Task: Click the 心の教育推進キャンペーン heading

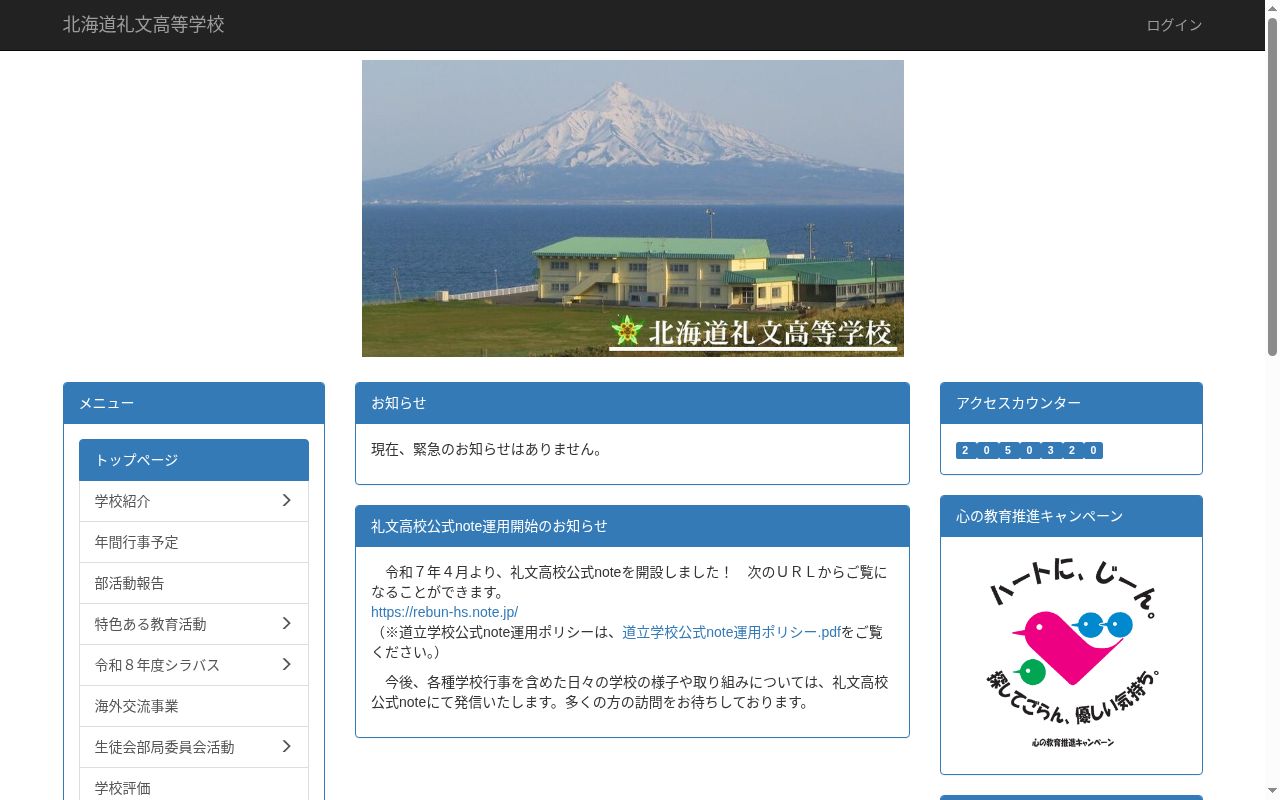Action: (x=1071, y=516)
